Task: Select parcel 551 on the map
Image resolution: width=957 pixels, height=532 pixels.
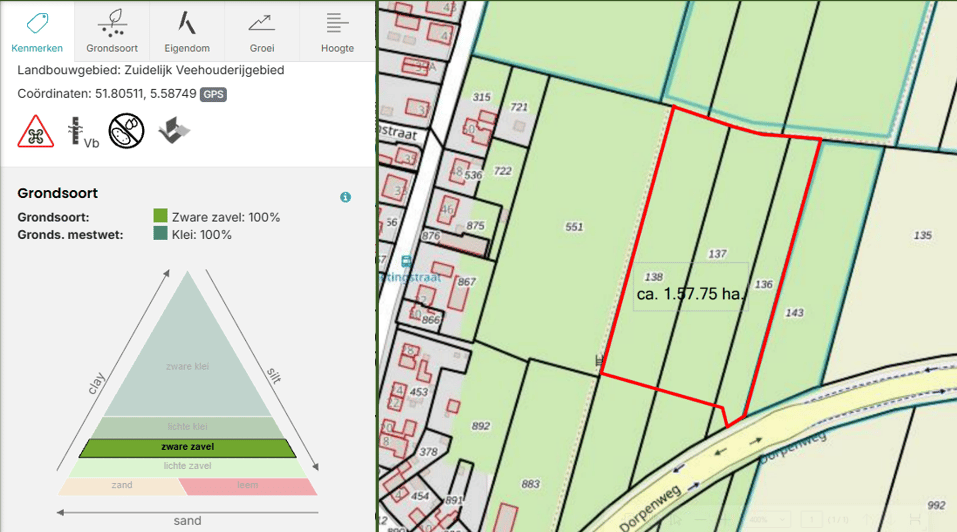Action: coord(574,227)
